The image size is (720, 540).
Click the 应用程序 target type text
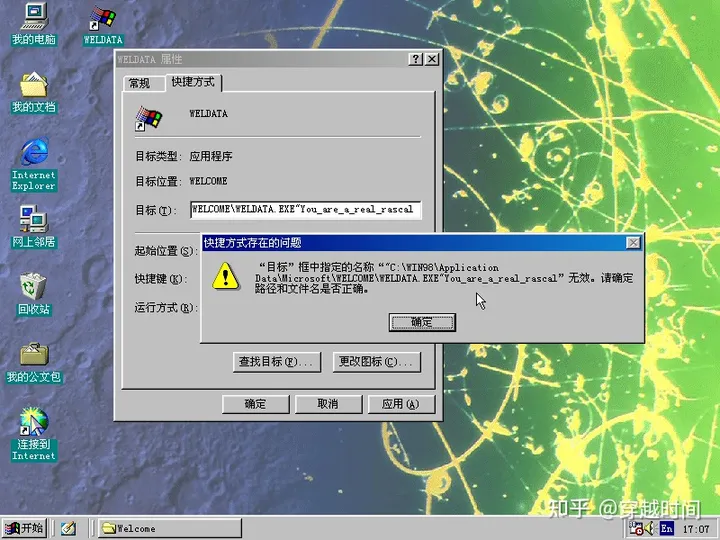point(211,157)
